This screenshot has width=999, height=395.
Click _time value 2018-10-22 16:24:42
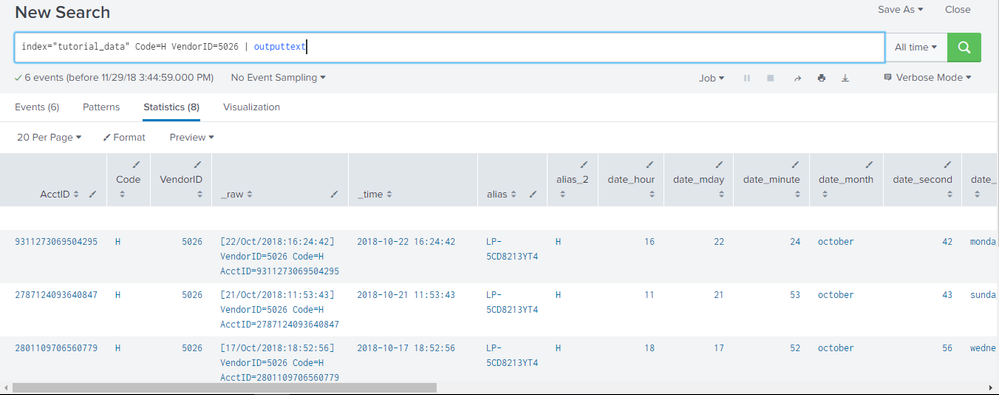click(406, 241)
